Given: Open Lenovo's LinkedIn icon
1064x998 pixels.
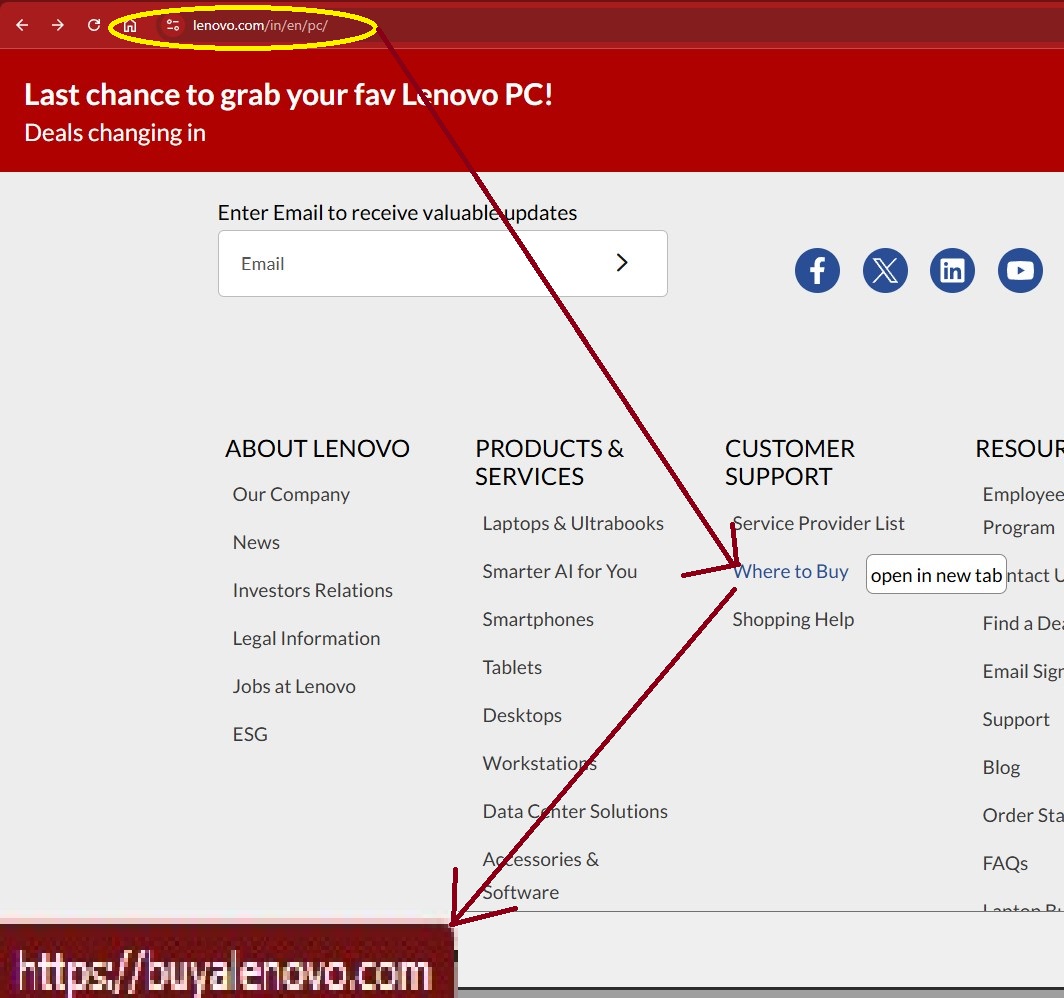Looking at the screenshot, I should [x=952, y=271].
